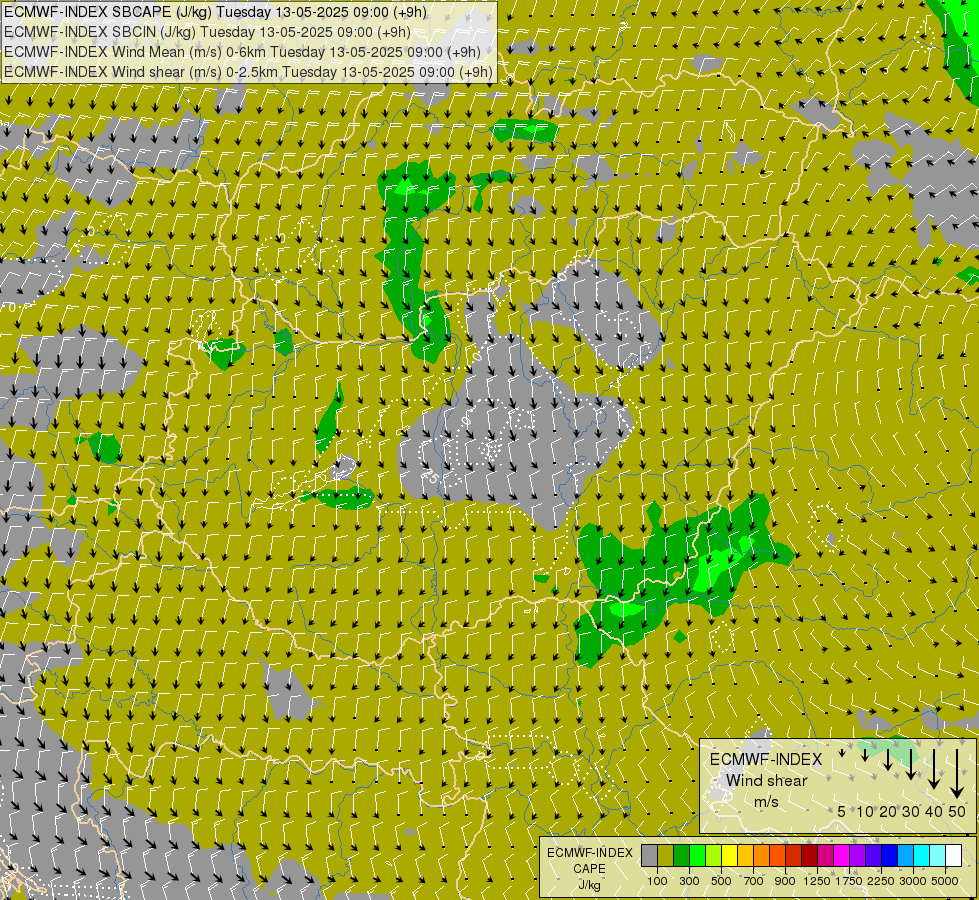Click the CAPE legend label 2250

[x=881, y=881]
